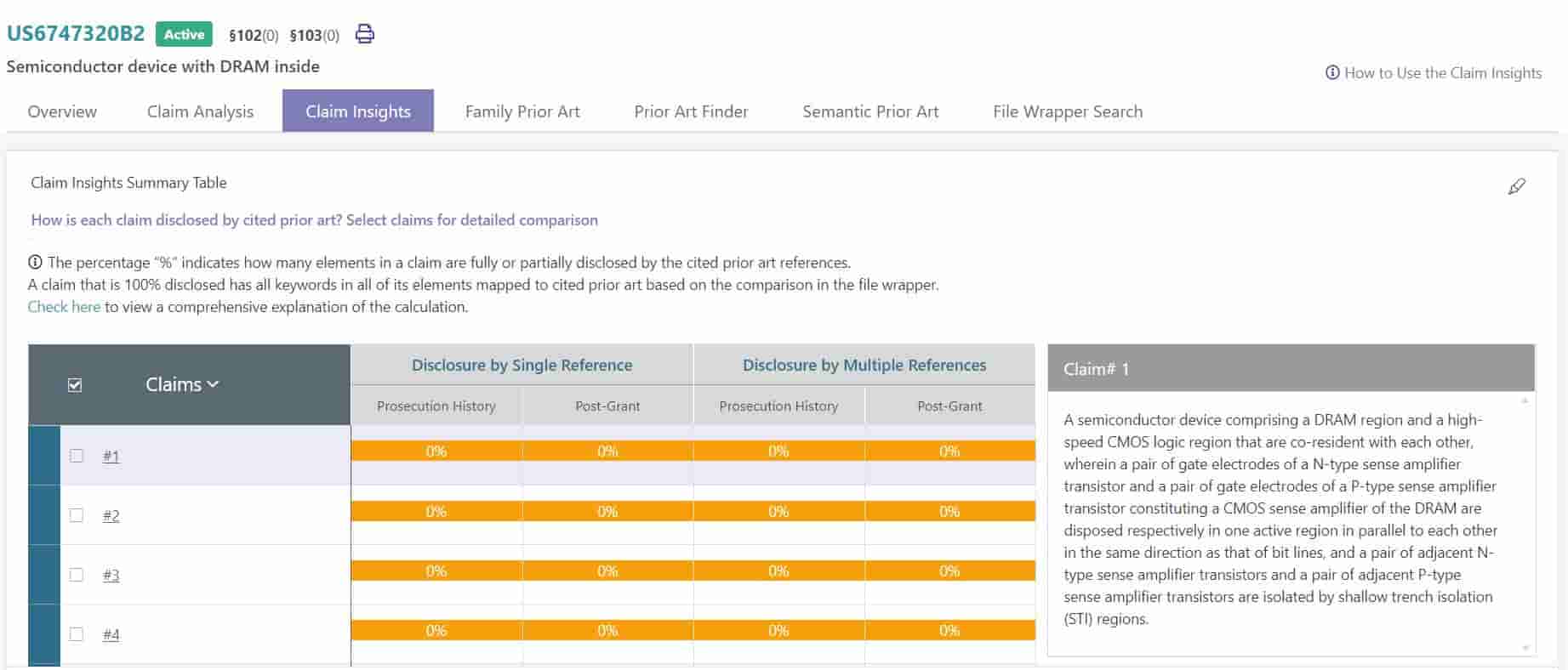1568x670 pixels.
Task: Click info icon before percentage explanation
Action: point(35,262)
